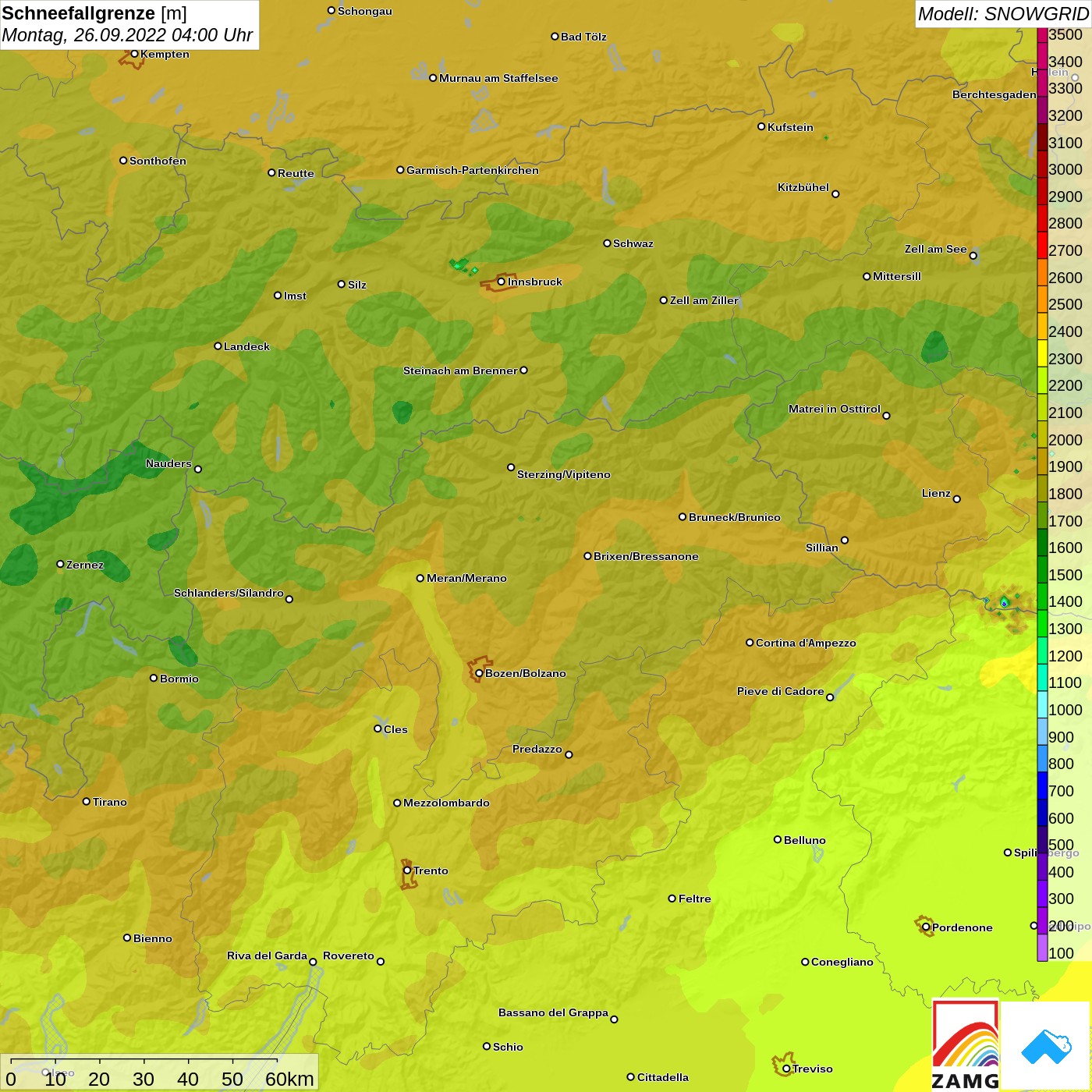Image resolution: width=1092 pixels, height=1092 pixels.
Task: Click the green 1500 legend swatch
Action: (x=1042, y=569)
